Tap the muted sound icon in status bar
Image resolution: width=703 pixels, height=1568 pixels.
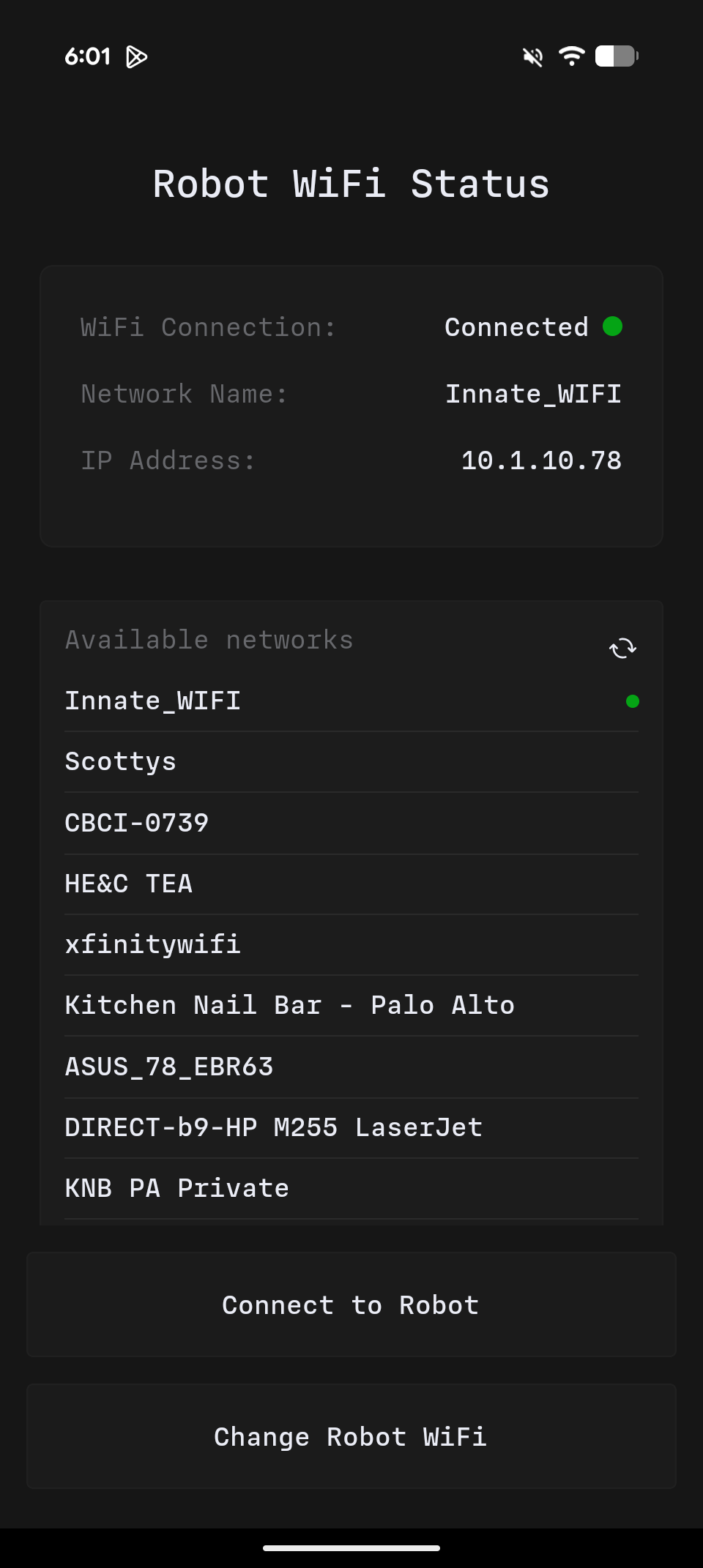(x=532, y=56)
